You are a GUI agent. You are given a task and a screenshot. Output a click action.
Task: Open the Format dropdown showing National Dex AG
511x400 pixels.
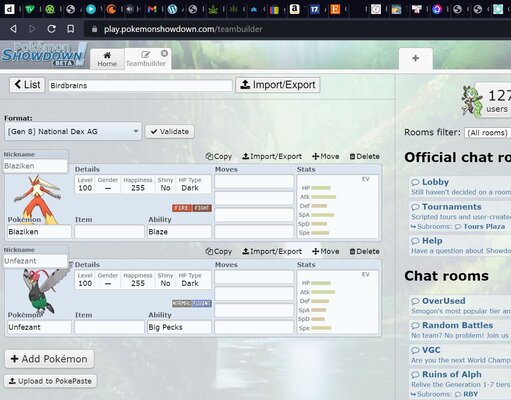(x=73, y=131)
